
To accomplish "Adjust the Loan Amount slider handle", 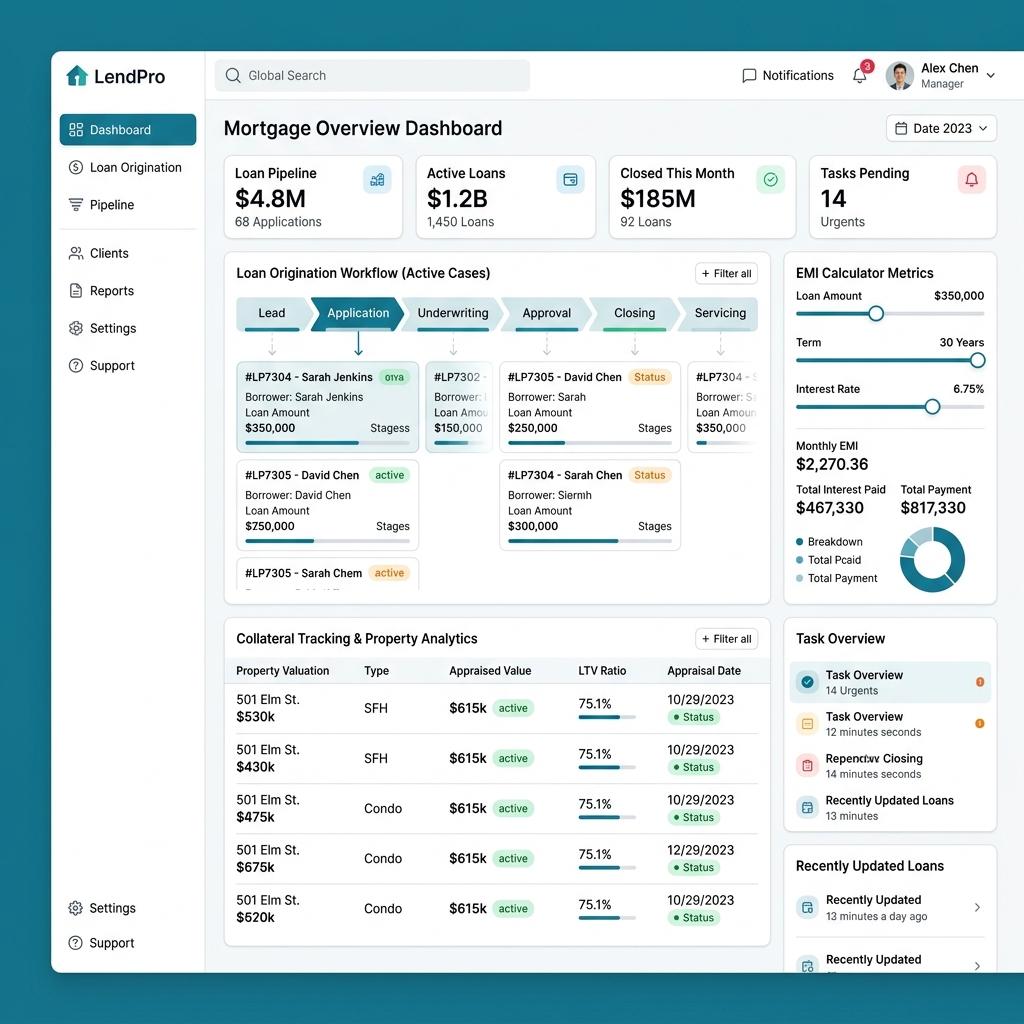I will coord(876,314).
